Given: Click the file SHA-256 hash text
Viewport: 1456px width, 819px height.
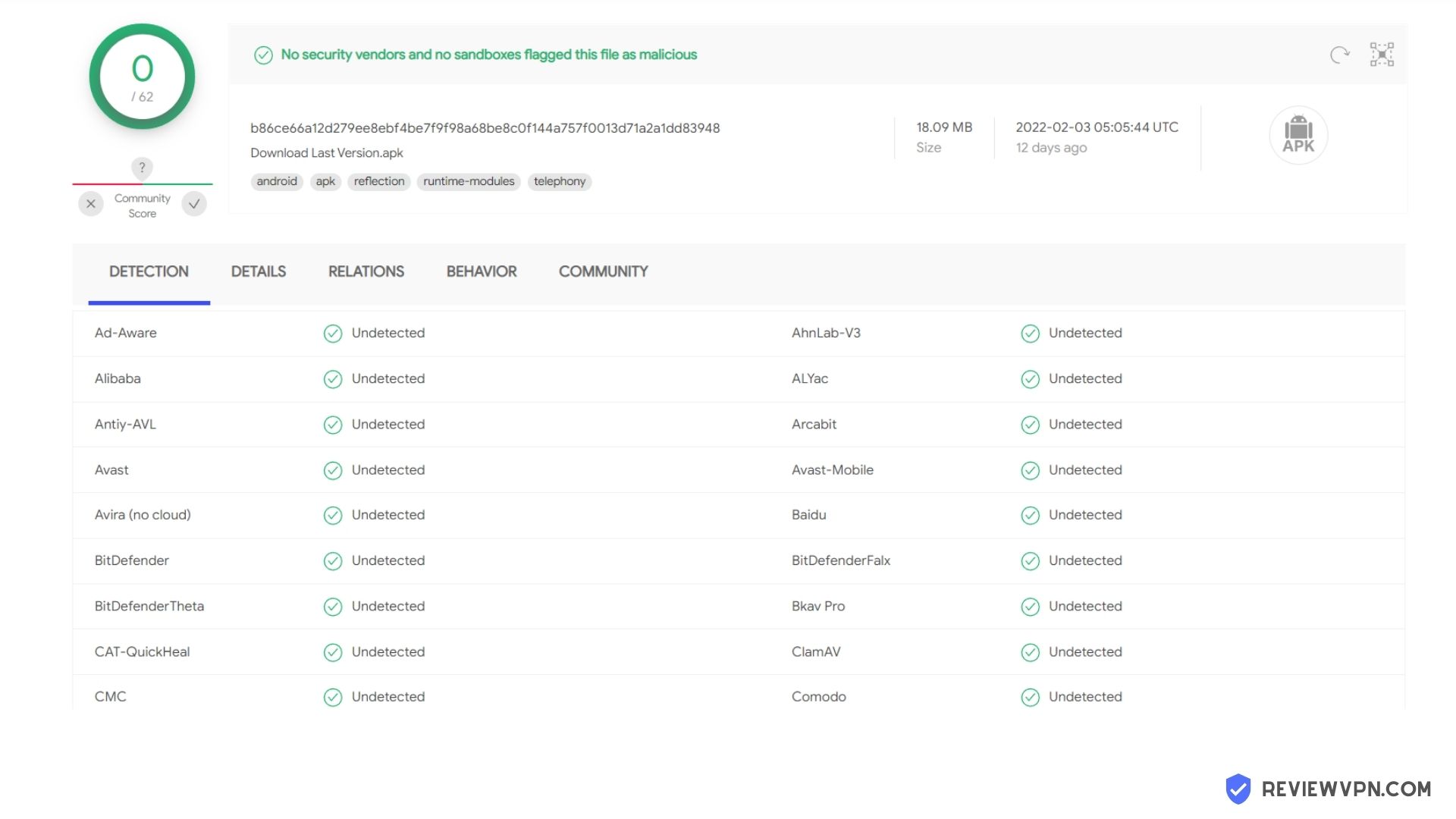Looking at the screenshot, I should pos(485,128).
